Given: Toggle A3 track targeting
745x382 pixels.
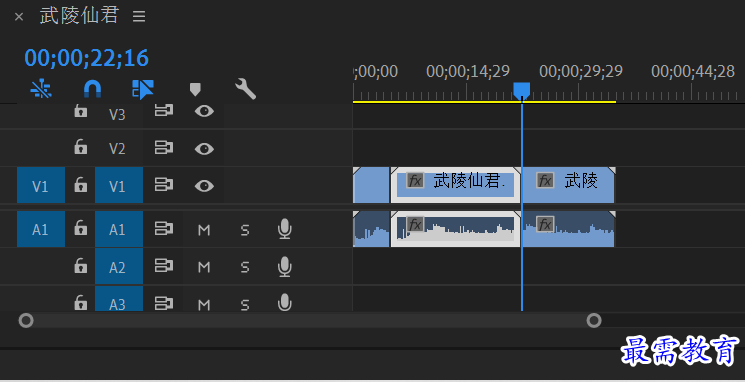Looking at the screenshot, I should 119,299.
